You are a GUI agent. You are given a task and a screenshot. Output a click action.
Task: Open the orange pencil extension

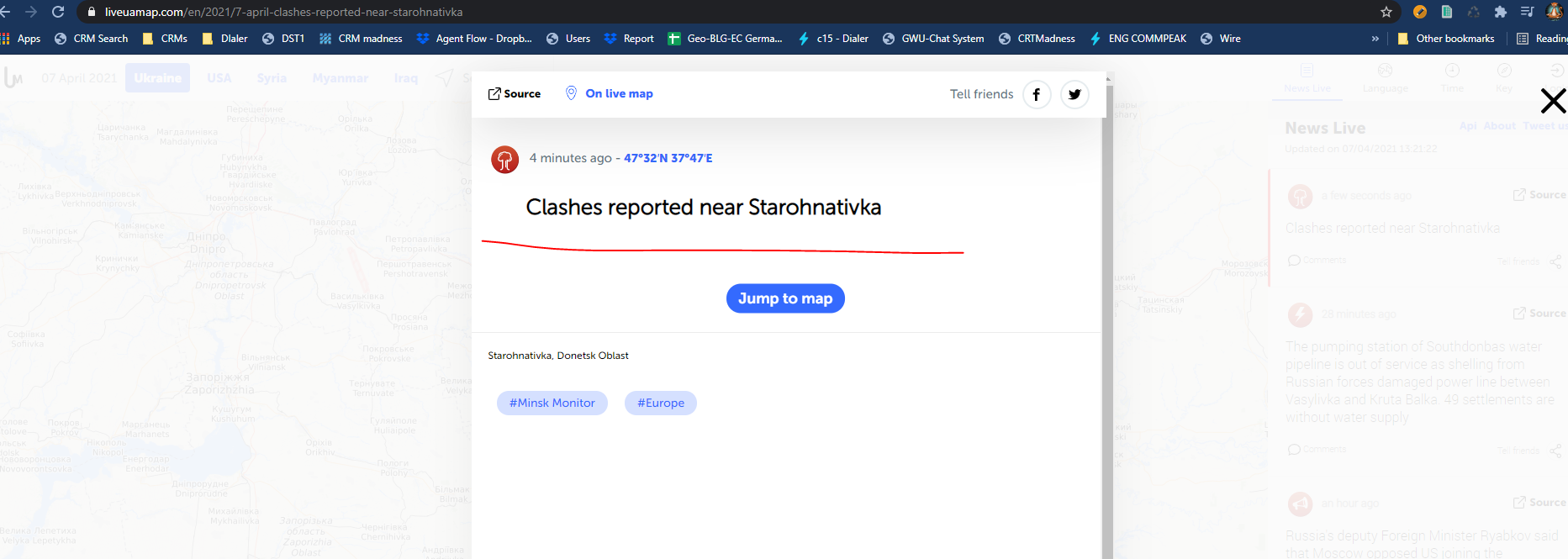point(1420,12)
